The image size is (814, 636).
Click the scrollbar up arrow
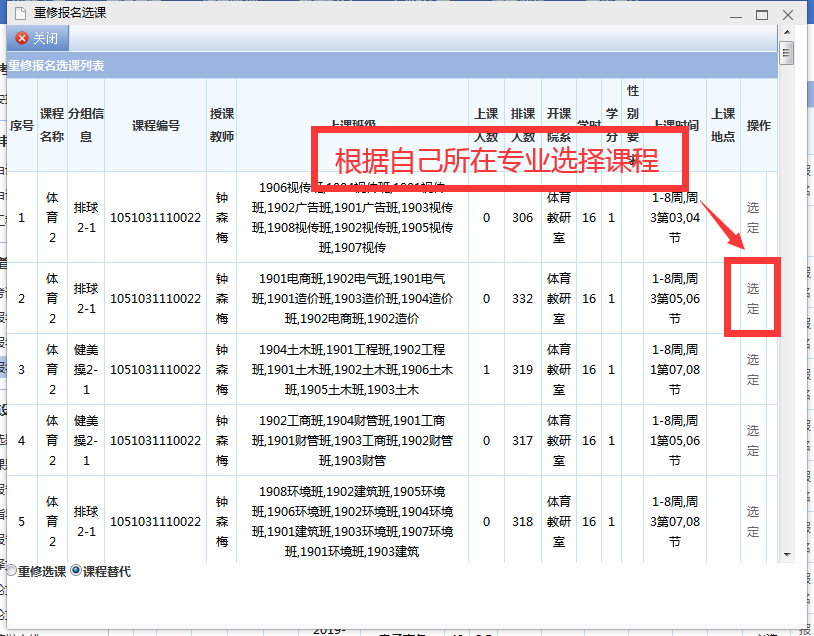tap(787, 32)
